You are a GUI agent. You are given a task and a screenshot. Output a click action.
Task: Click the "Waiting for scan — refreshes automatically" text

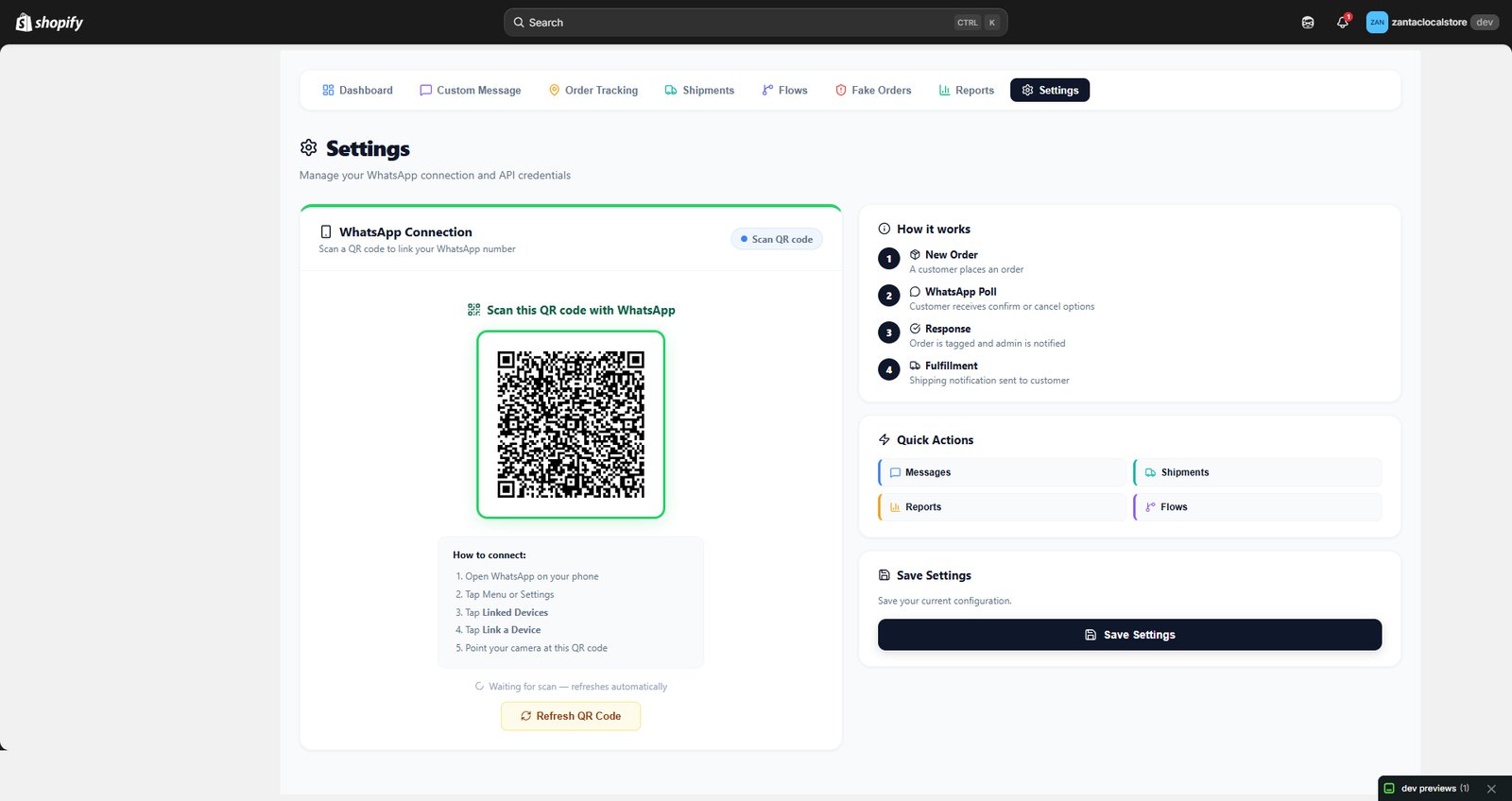pyautogui.click(x=578, y=687)
